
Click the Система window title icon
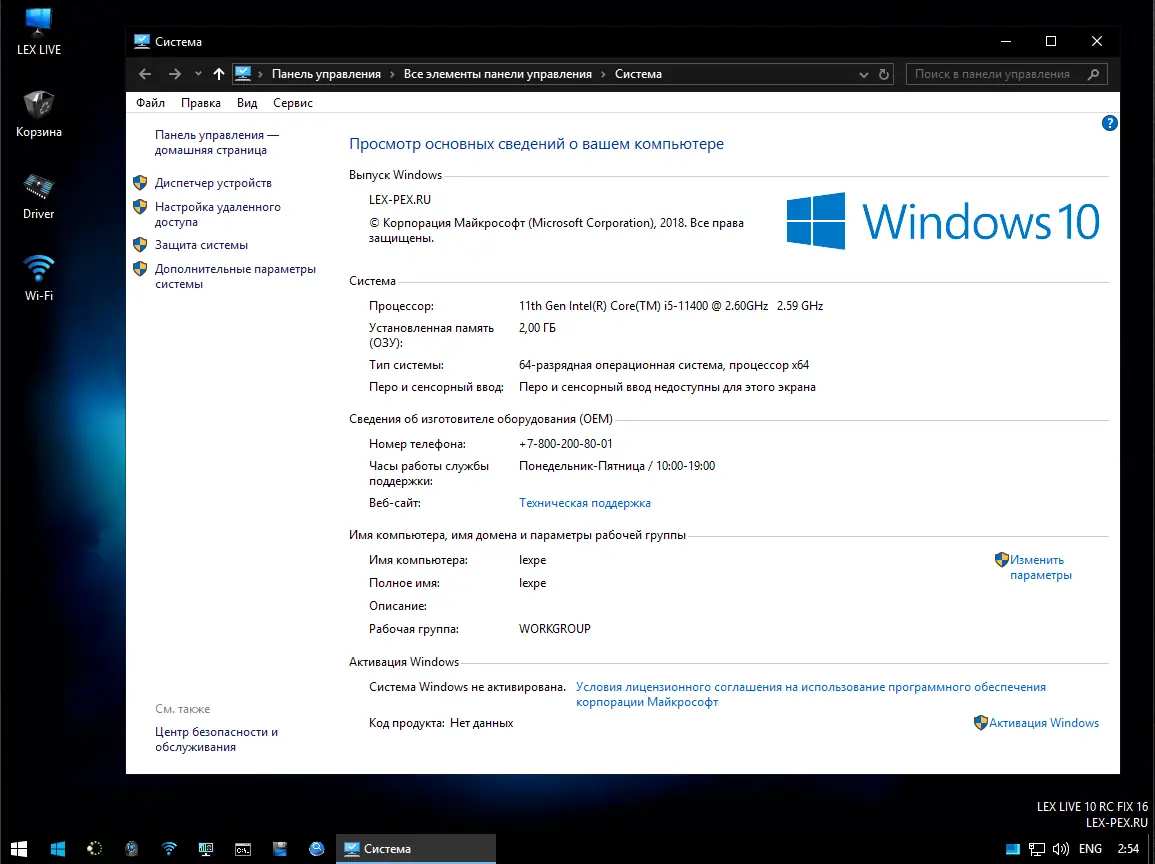tap(141, 41)
